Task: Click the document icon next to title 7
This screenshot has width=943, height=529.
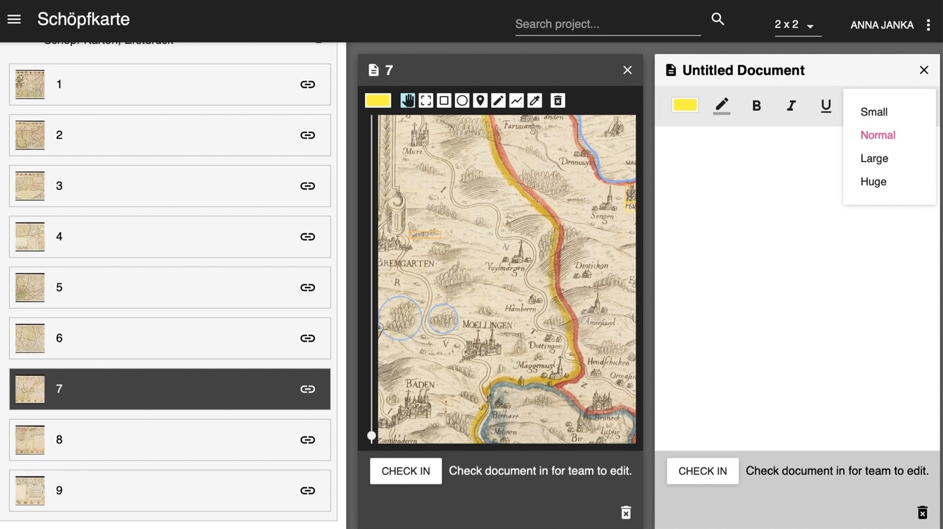Action: (x=373, y=70)
